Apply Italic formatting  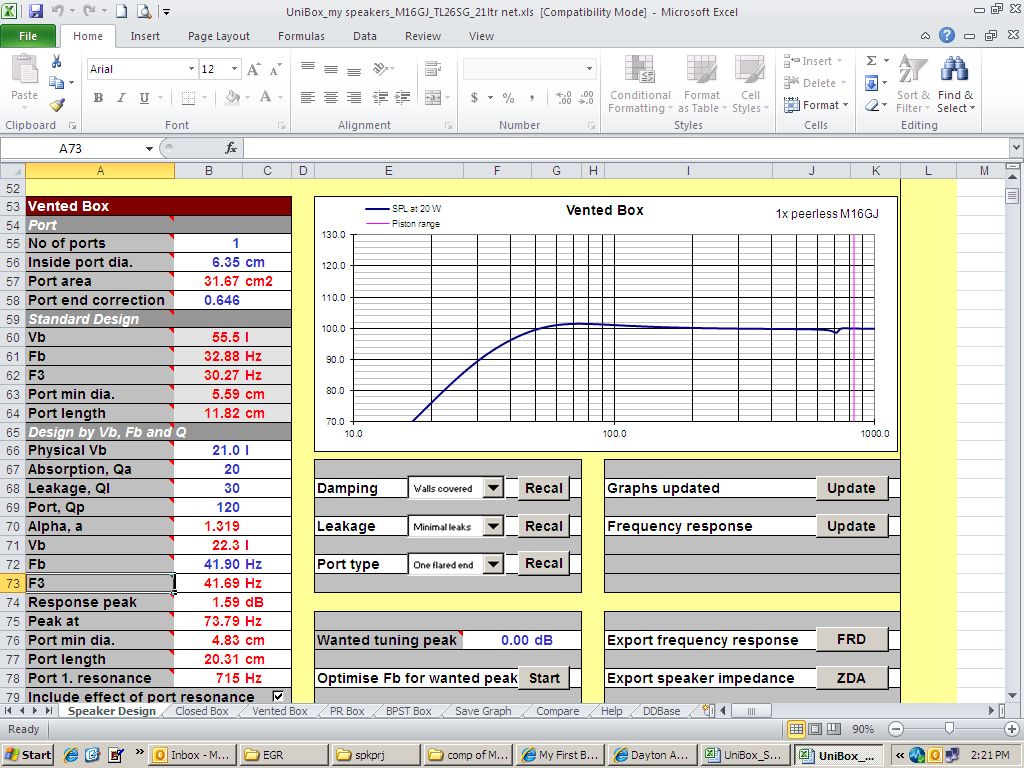click(x=121, y=98)
